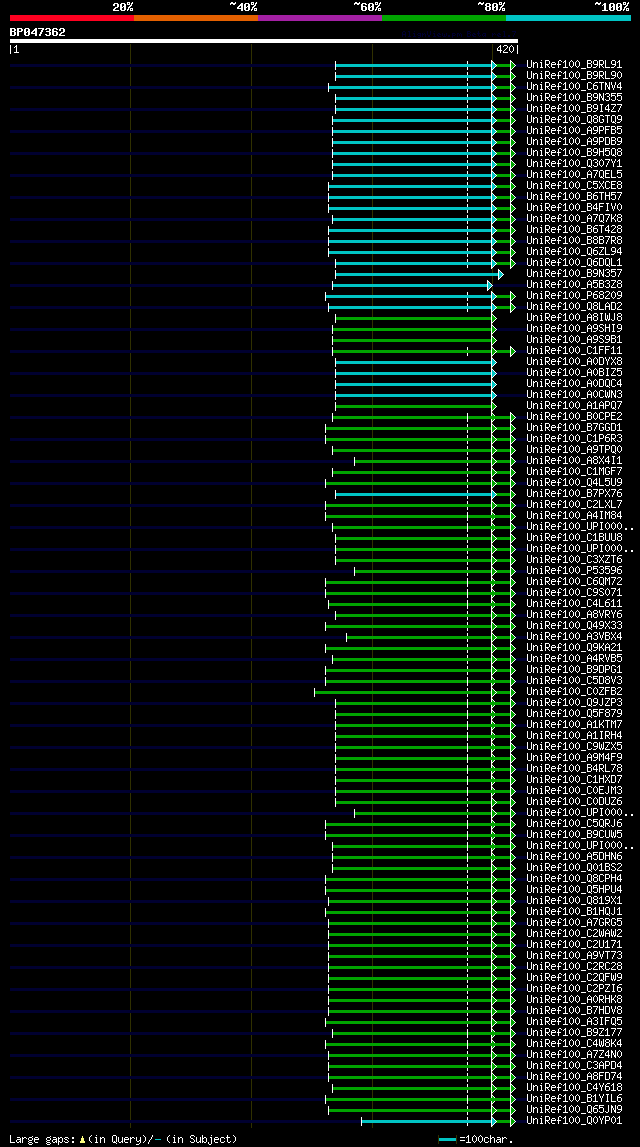Viewport: 640px width, 1147px height.
Task: Click the orange ~40% identity legend segment
Action: point(196,18)
